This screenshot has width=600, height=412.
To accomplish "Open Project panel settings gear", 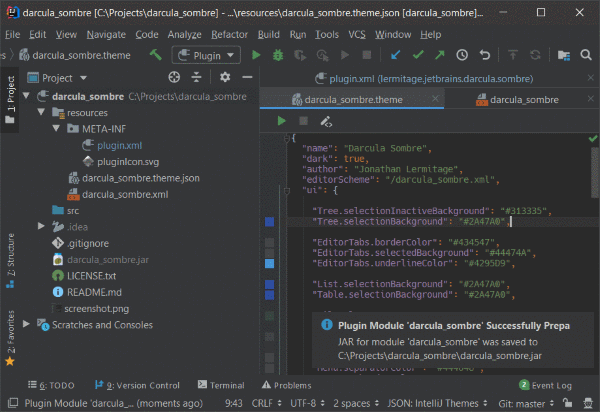I will tap(225, 77).
